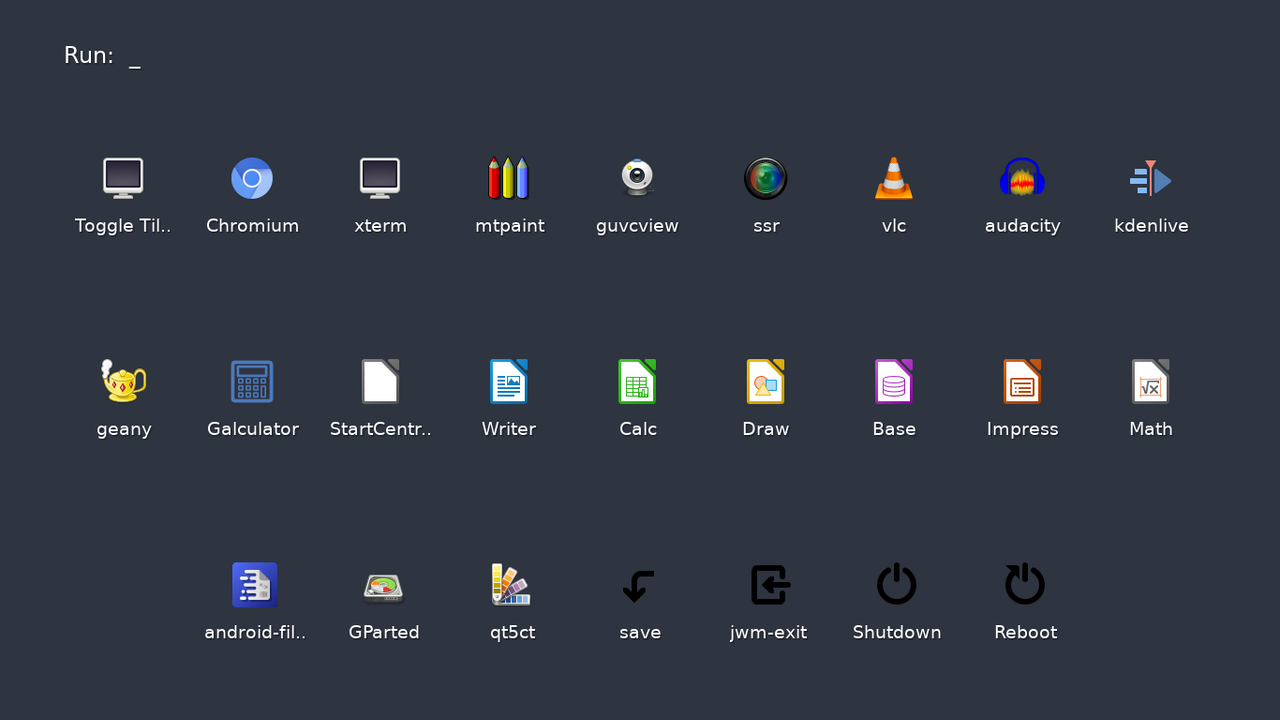The height and width of the screenshot is (720, 1280).
Task: Open the vlc traffic cone icon
Action: pyautogui.click(x=894, y=178)
